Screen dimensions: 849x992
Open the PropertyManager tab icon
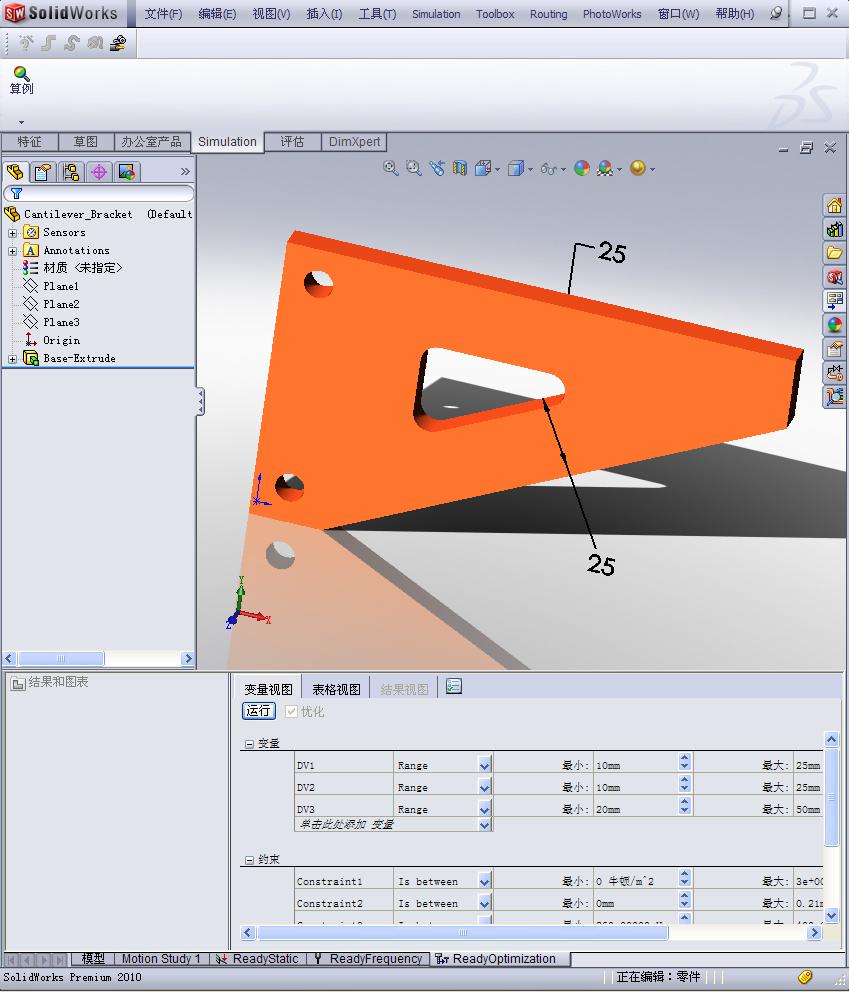(43, 171)
